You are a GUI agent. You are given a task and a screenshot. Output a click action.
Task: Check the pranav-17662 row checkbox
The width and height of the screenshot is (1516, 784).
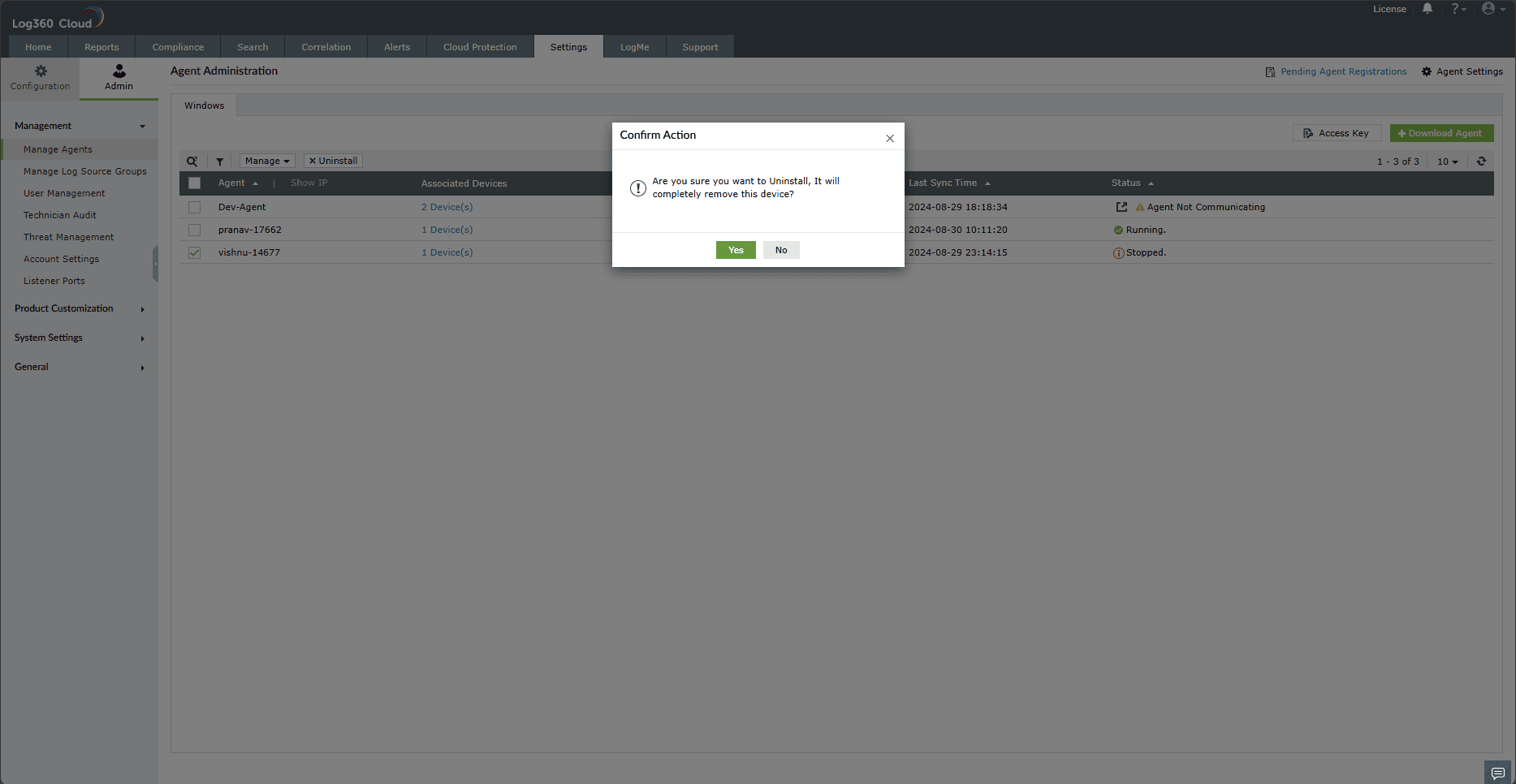coord(194,230)
